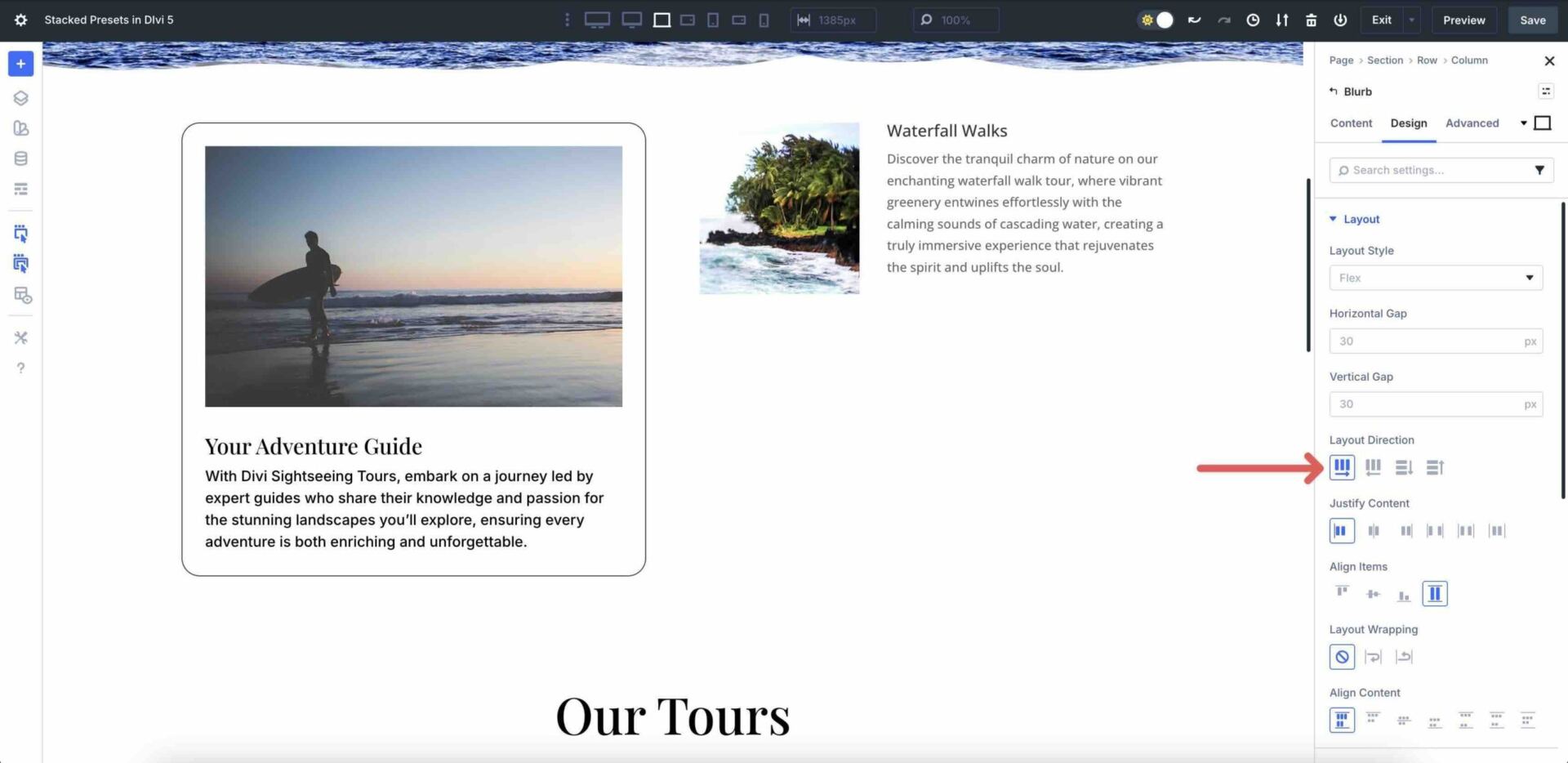Open the trash for deleted items

pyautogui.click(x=1312, y=20)
